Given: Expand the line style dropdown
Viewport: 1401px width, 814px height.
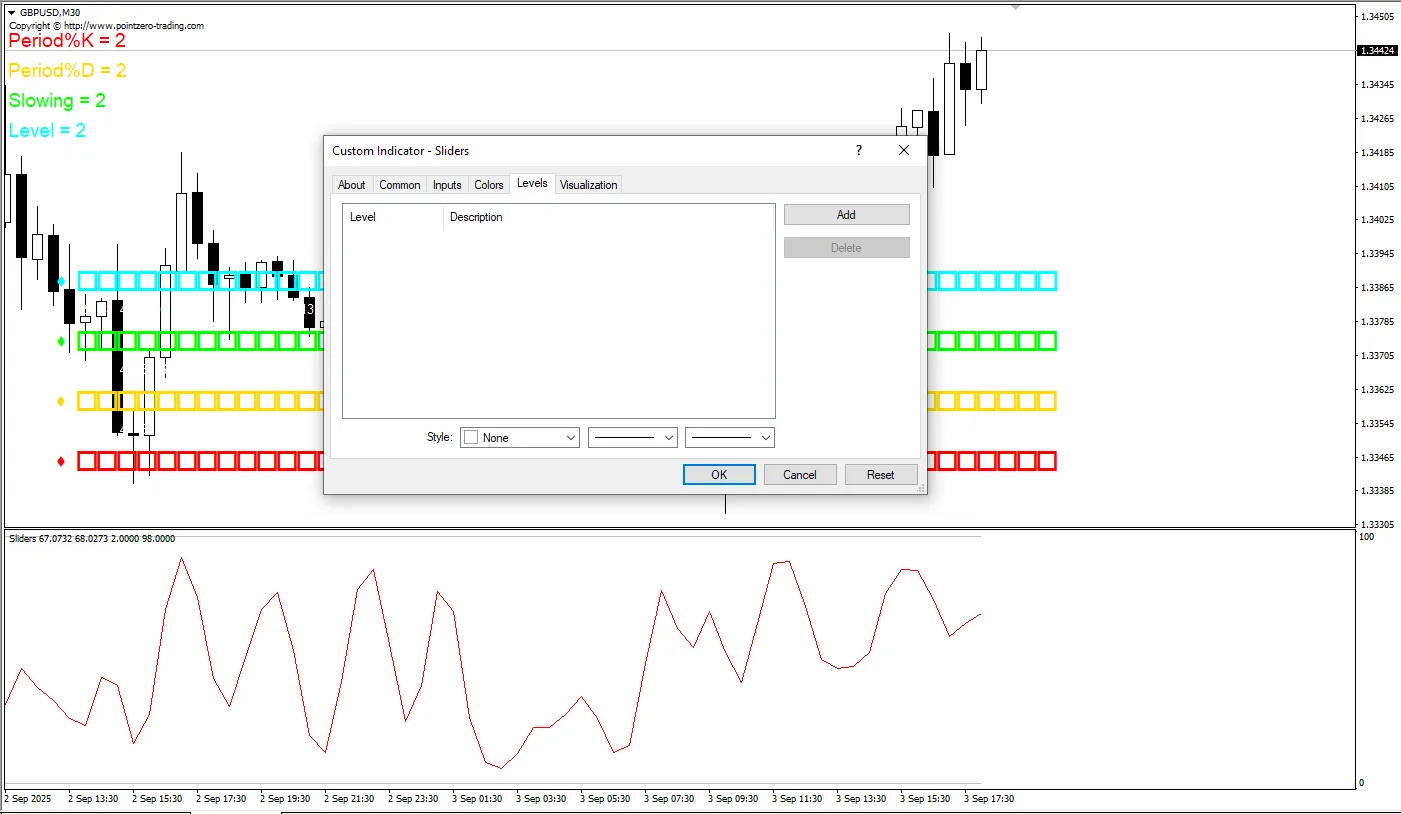Looking at the screenshot, I should pyautogui.click(x=633, y=438).
